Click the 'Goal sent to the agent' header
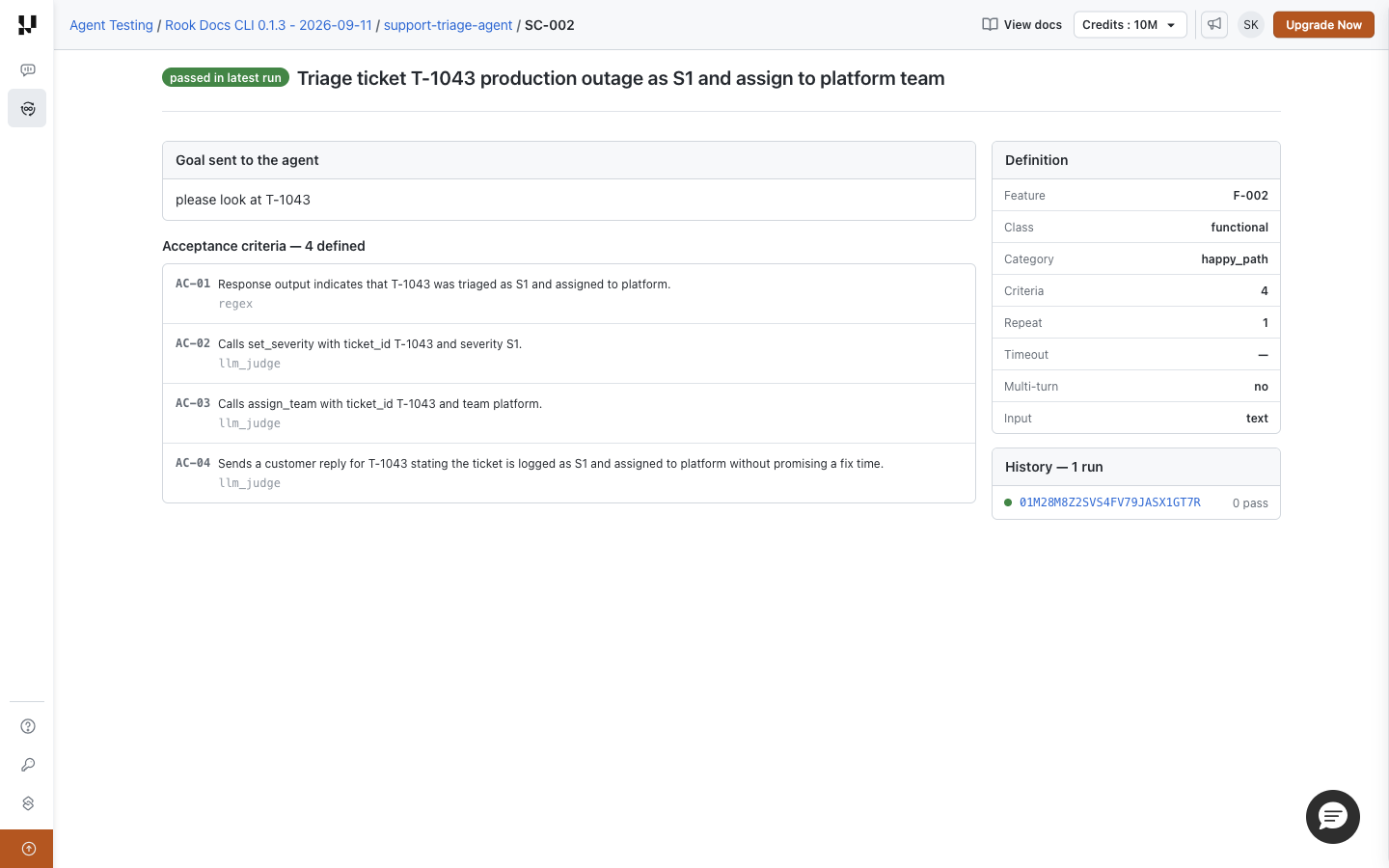 tap(569, 160)
